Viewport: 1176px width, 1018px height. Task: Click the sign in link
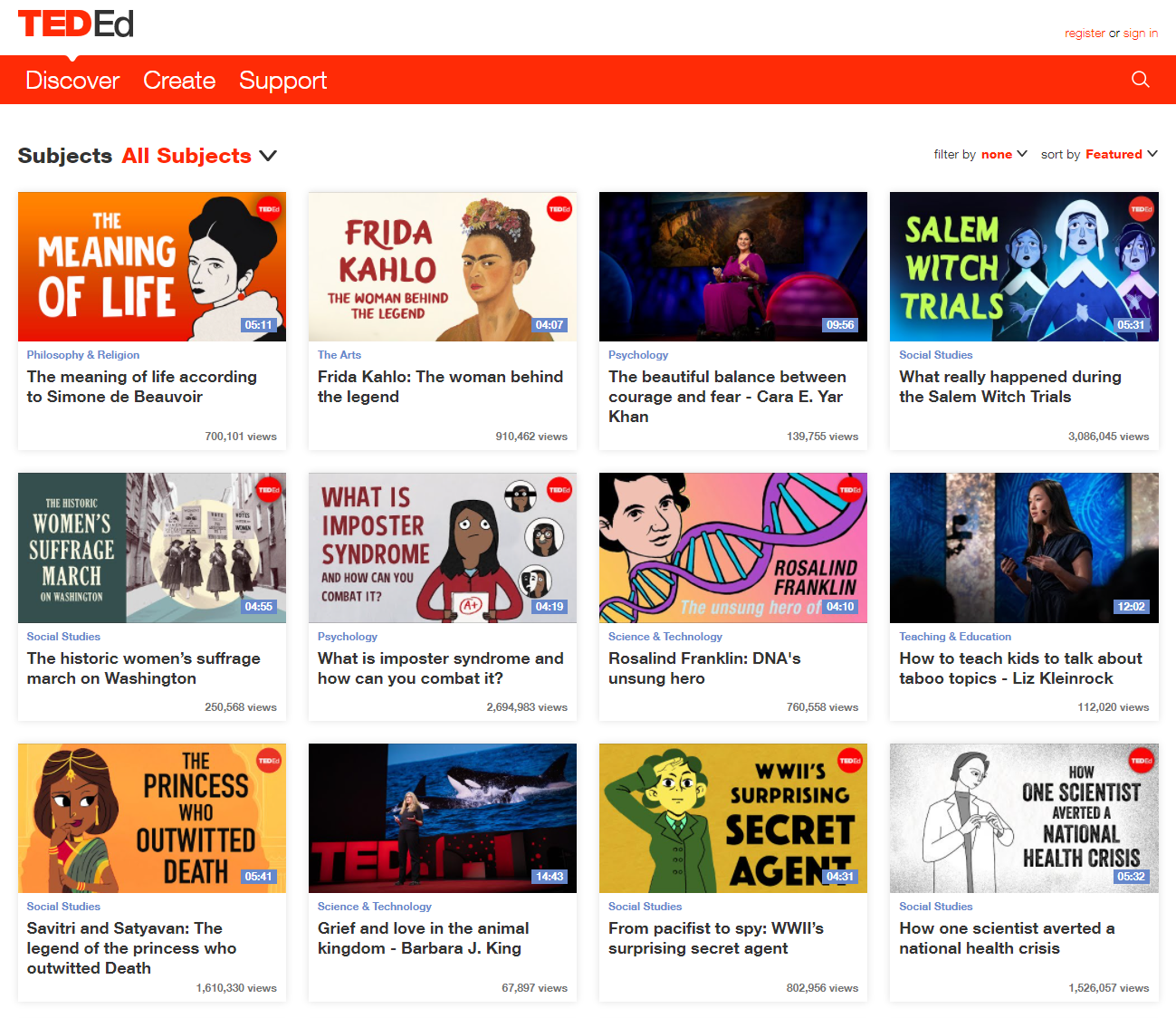1141,34
